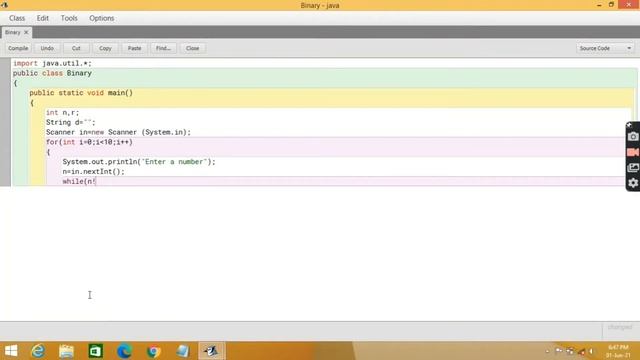This screenshot has width=640, height=360.
Task: Click the left breakpoint margin beside the import line
Action: 5,63
